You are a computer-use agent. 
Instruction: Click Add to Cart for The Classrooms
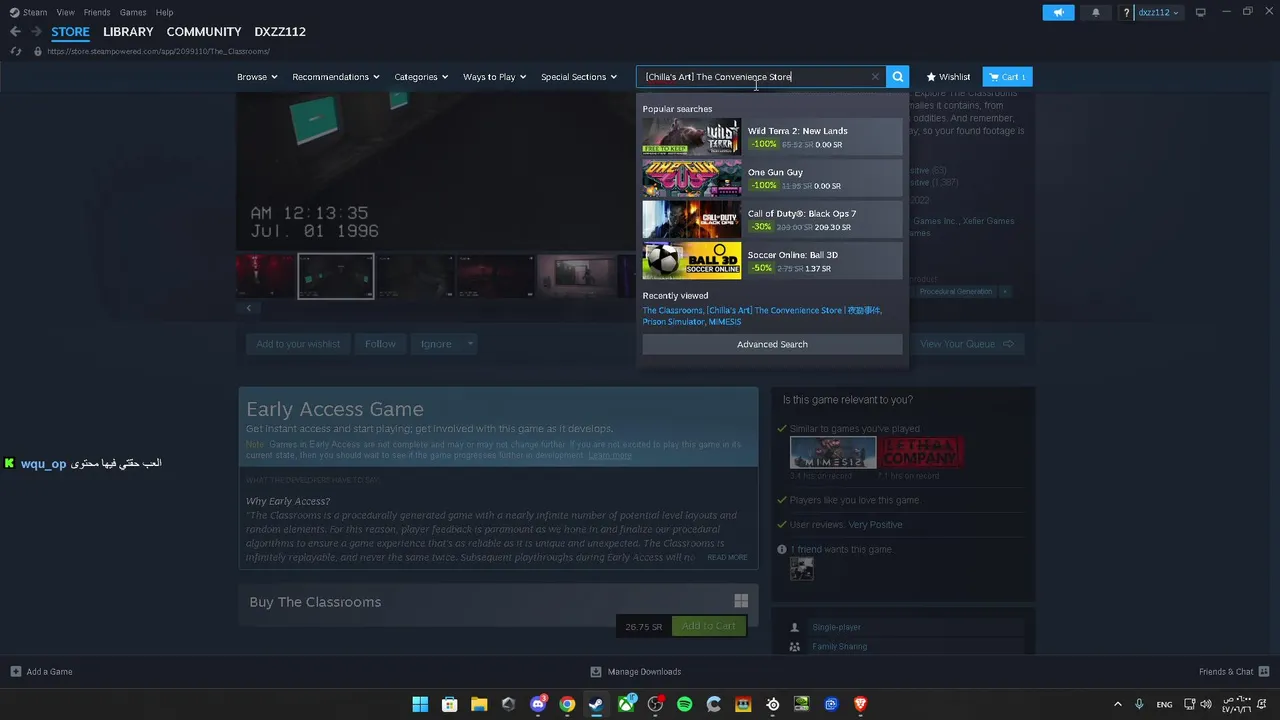(709, 626)
